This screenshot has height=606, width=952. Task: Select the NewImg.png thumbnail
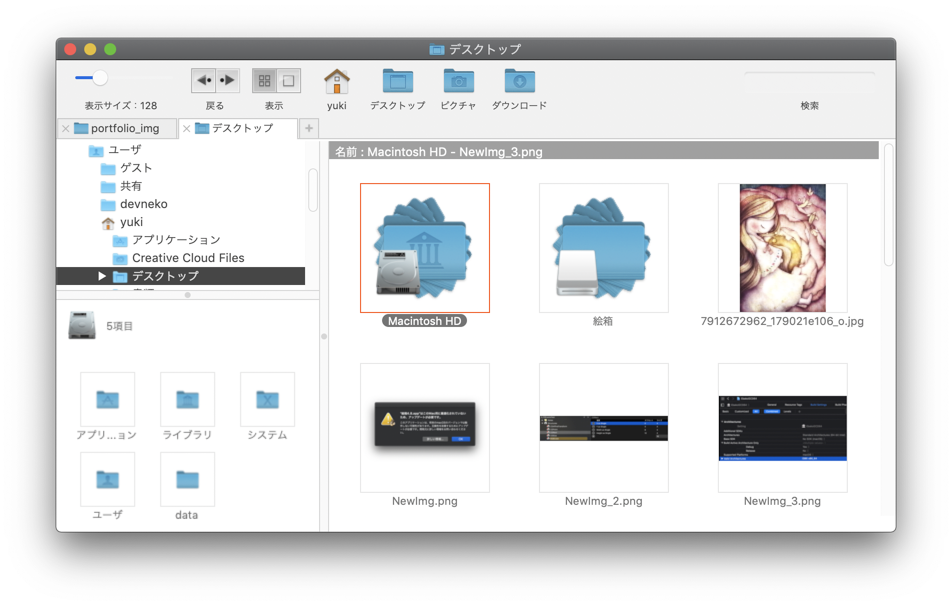tap(424, 427)
